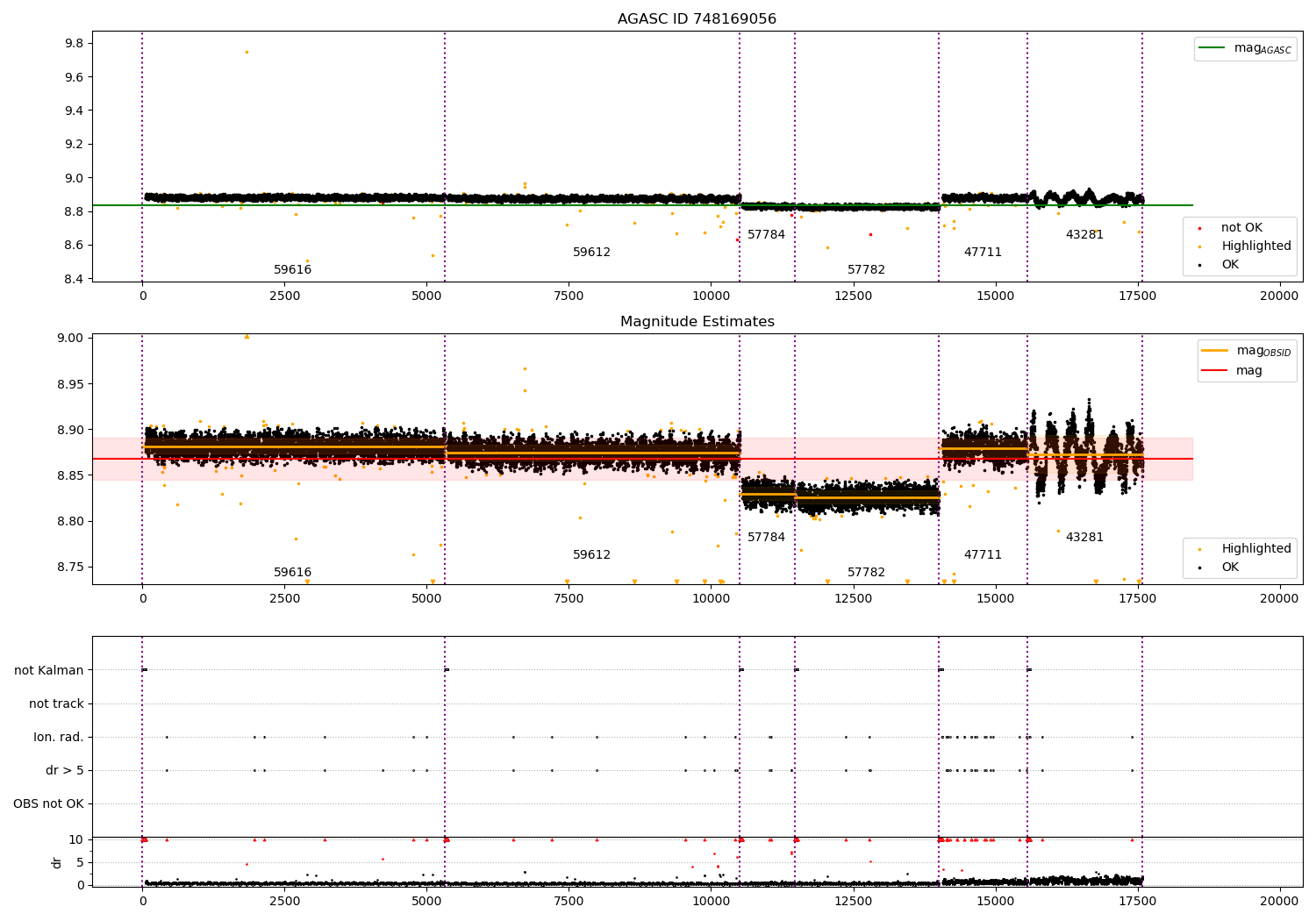Click the 'Magnitude Estimates' plot title
The height and width of the screenshot is (921, 1316).
coord(697,322)
